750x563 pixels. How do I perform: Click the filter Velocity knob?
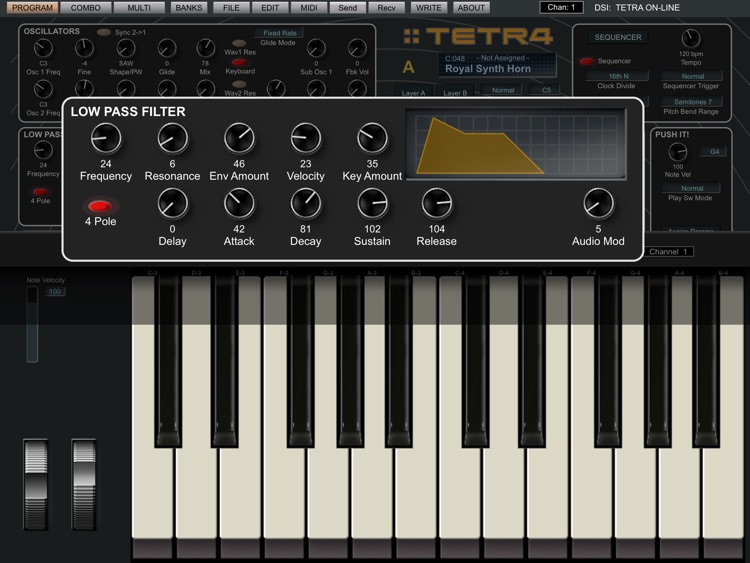pyautogui.click(x=306, y=138)
